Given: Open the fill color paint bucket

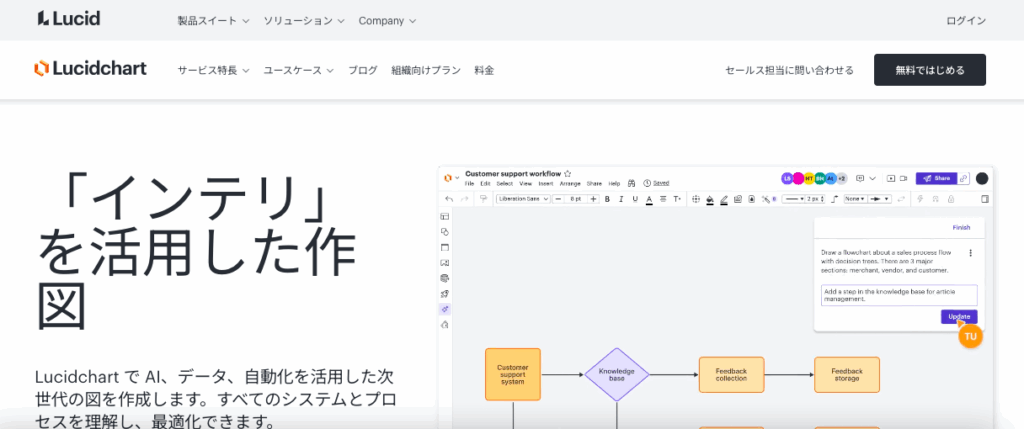Looking at the screenshot, I should pyautogui.click(x=710, y=200).
